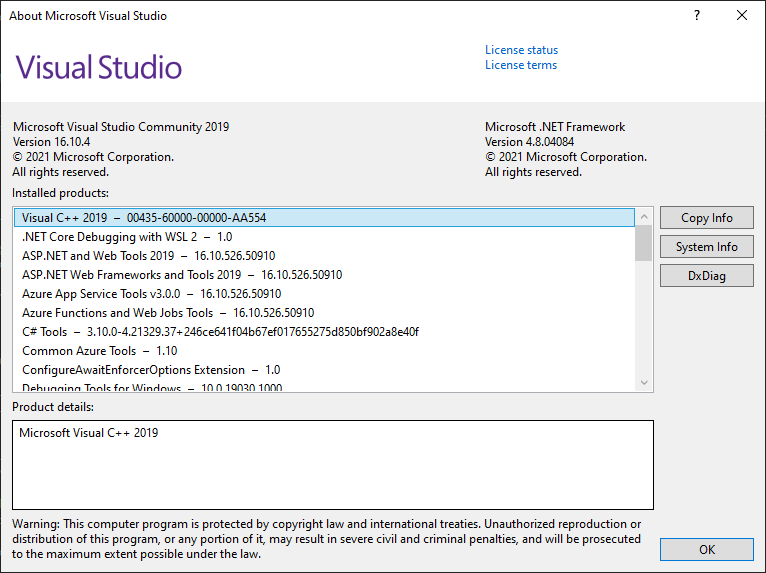
Task: Select ASP.NET and Web Tools 2019 row
Action: pos(324,256)
